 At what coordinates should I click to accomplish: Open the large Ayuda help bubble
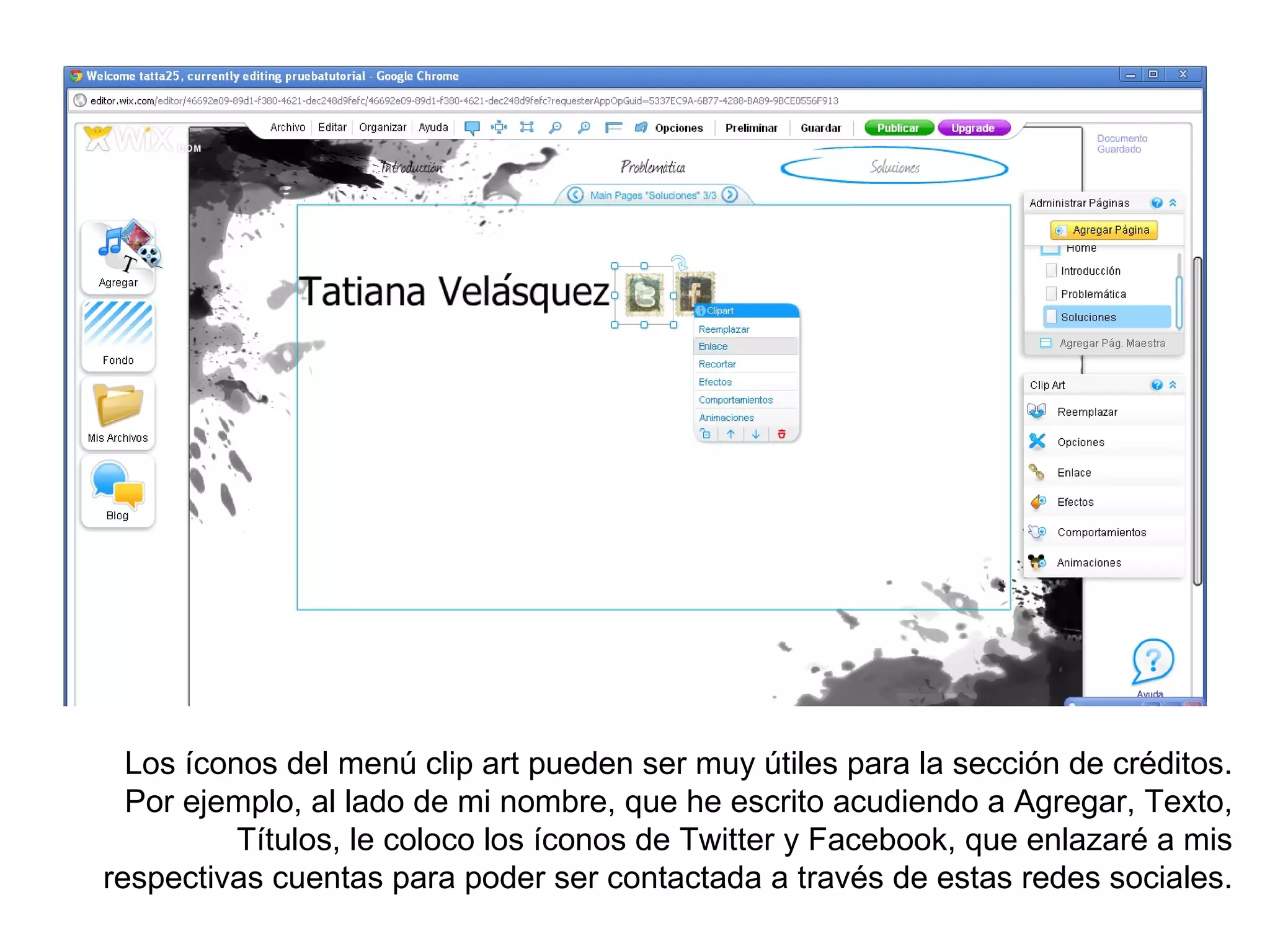click(1152, 661)
